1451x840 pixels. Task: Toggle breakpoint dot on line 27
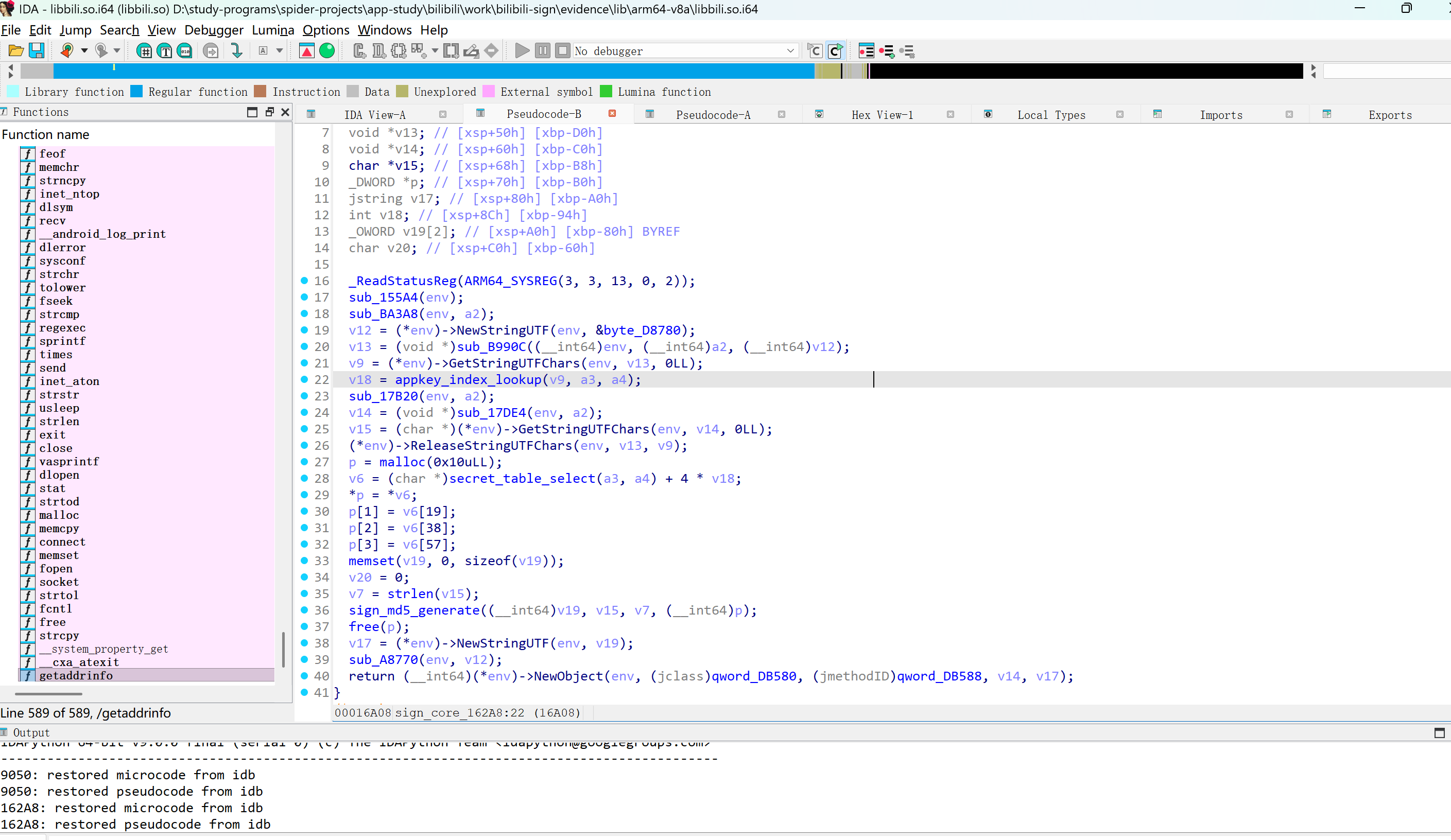pos(305,462)
